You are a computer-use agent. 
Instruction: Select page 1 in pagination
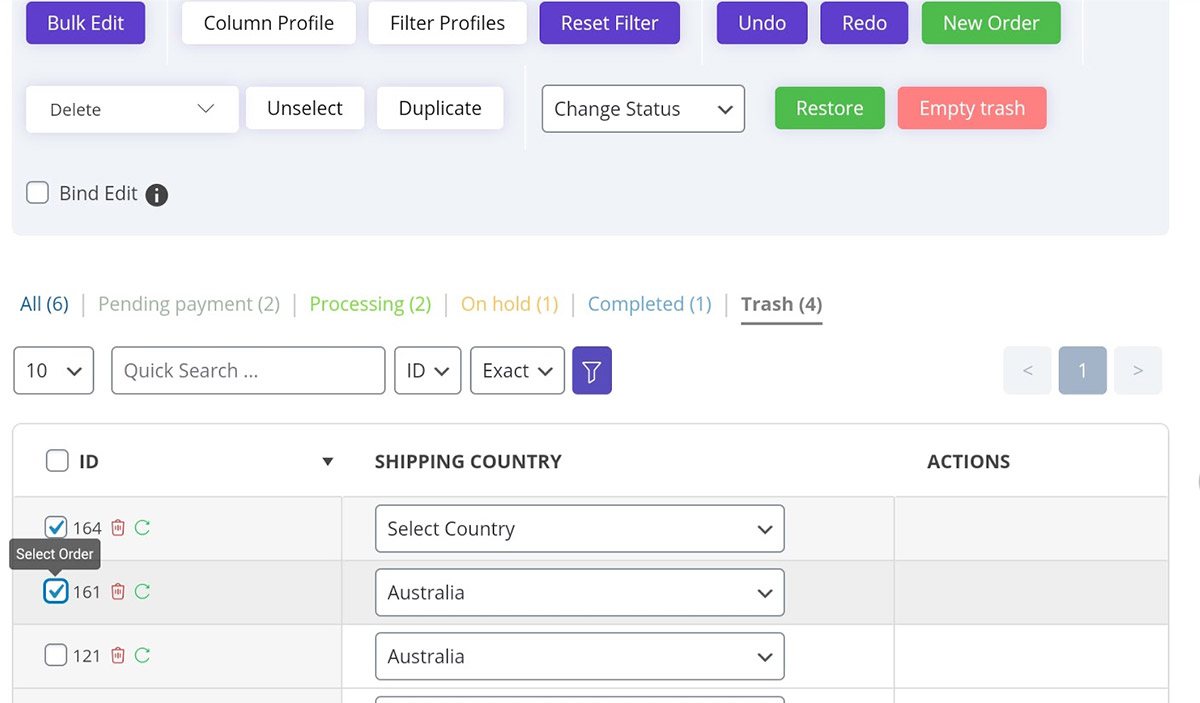click(x=1082, y=371)
